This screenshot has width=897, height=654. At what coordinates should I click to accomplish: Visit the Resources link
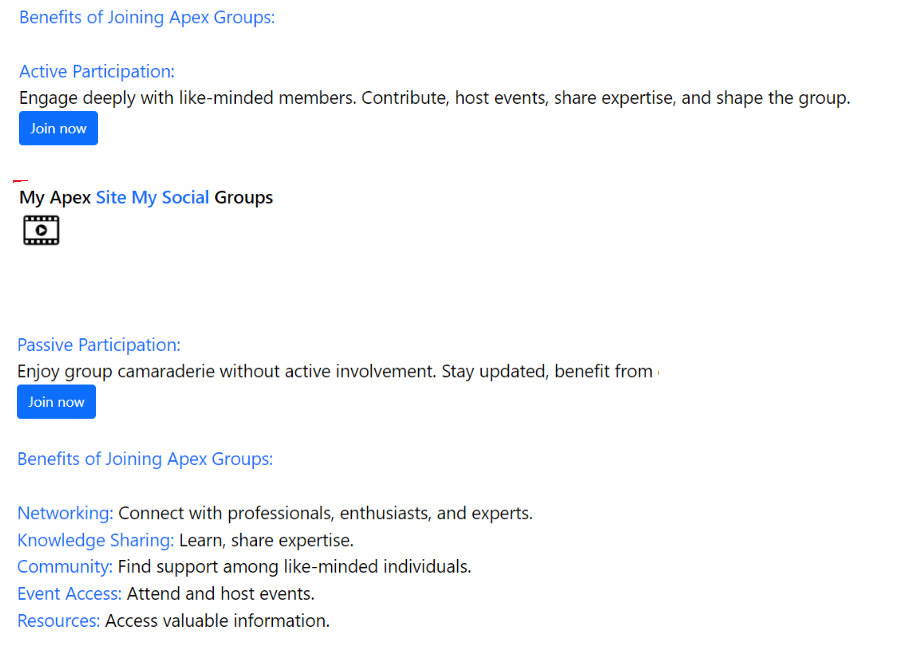pyautogui.click(x=58, y=620)
